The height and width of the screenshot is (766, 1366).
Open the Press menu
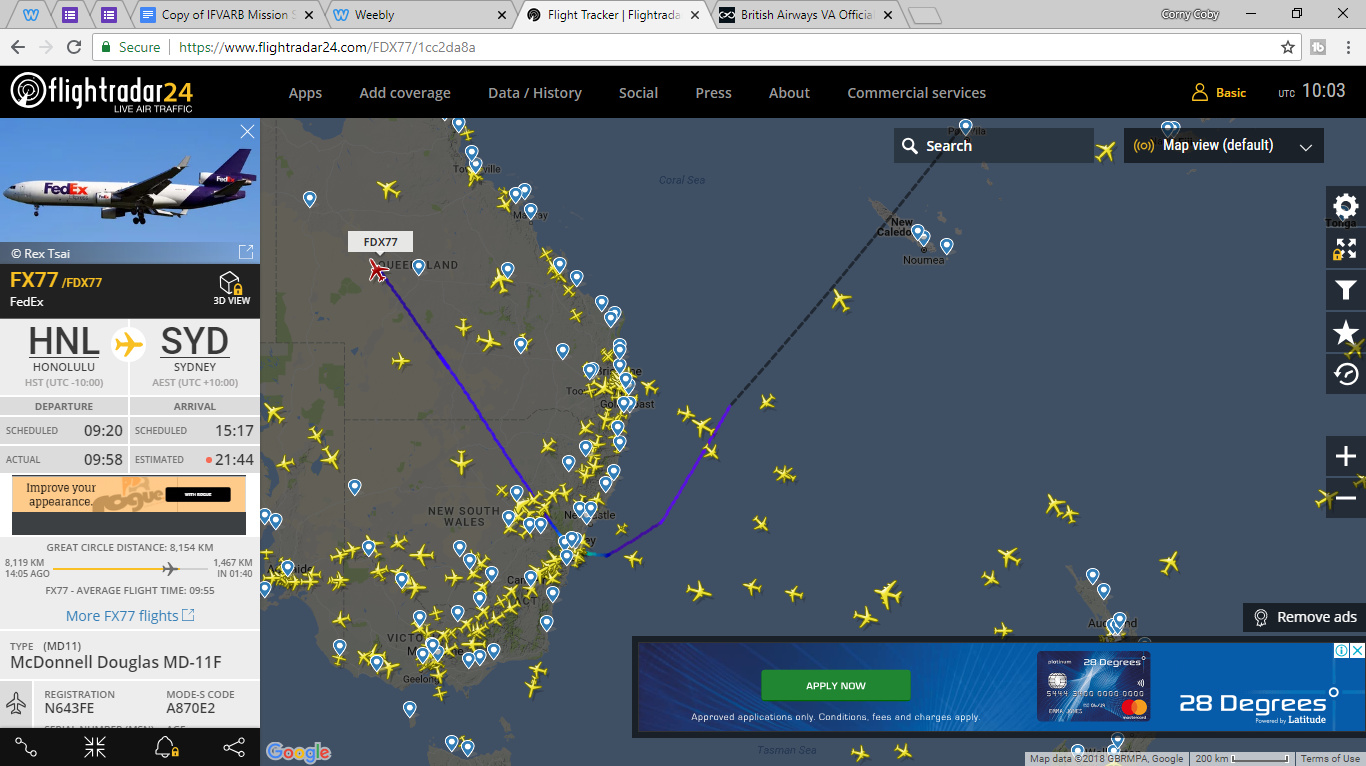pos(713,93)
